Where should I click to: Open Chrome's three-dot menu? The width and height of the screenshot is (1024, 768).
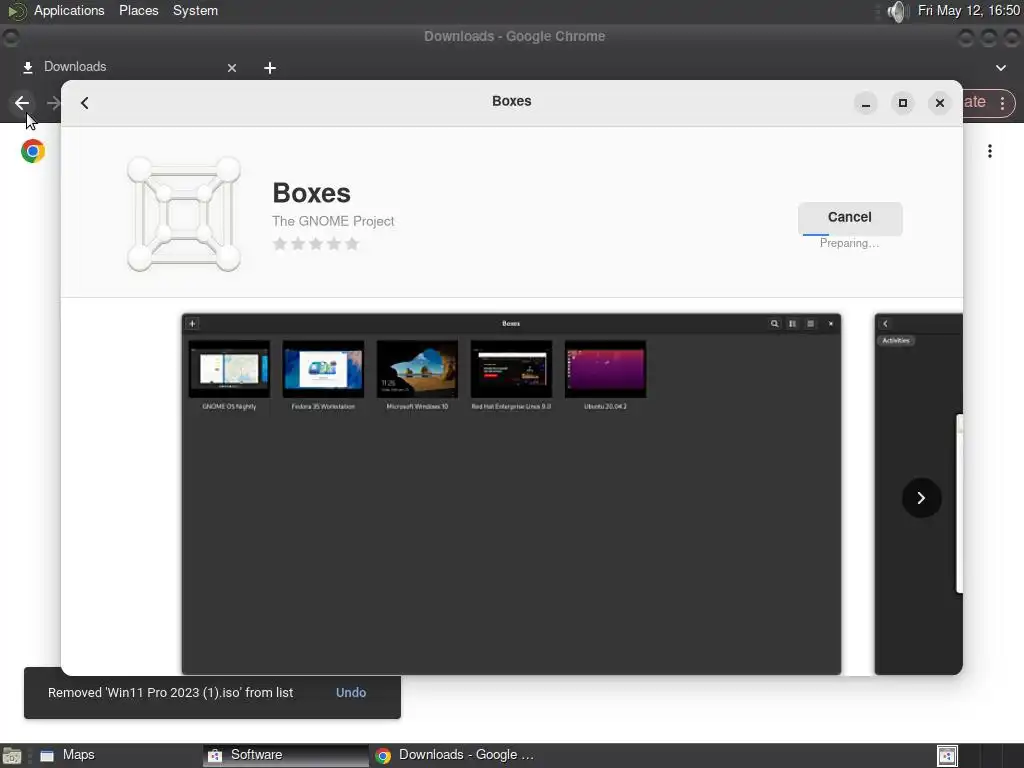click(1002, 103)
